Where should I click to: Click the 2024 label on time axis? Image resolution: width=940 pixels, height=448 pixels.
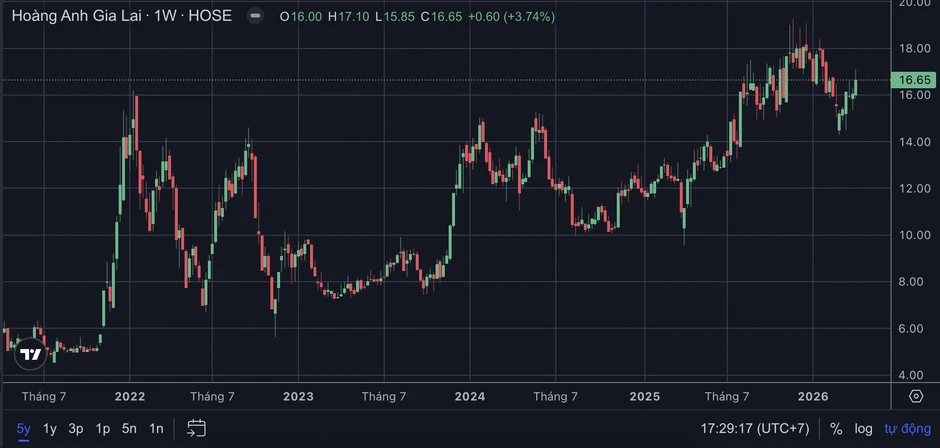470,396
